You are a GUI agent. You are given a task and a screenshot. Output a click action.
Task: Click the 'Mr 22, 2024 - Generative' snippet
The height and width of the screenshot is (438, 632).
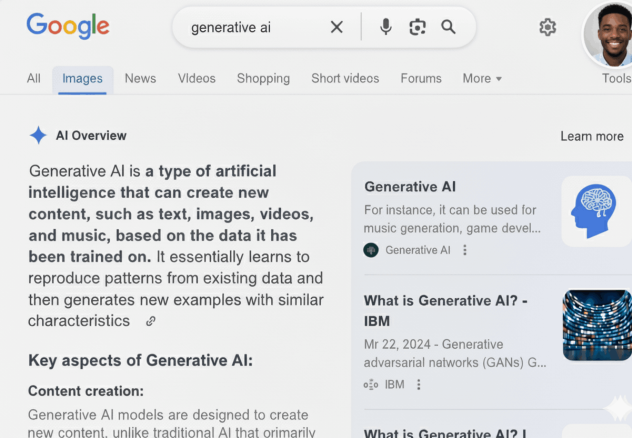(433, 345)
